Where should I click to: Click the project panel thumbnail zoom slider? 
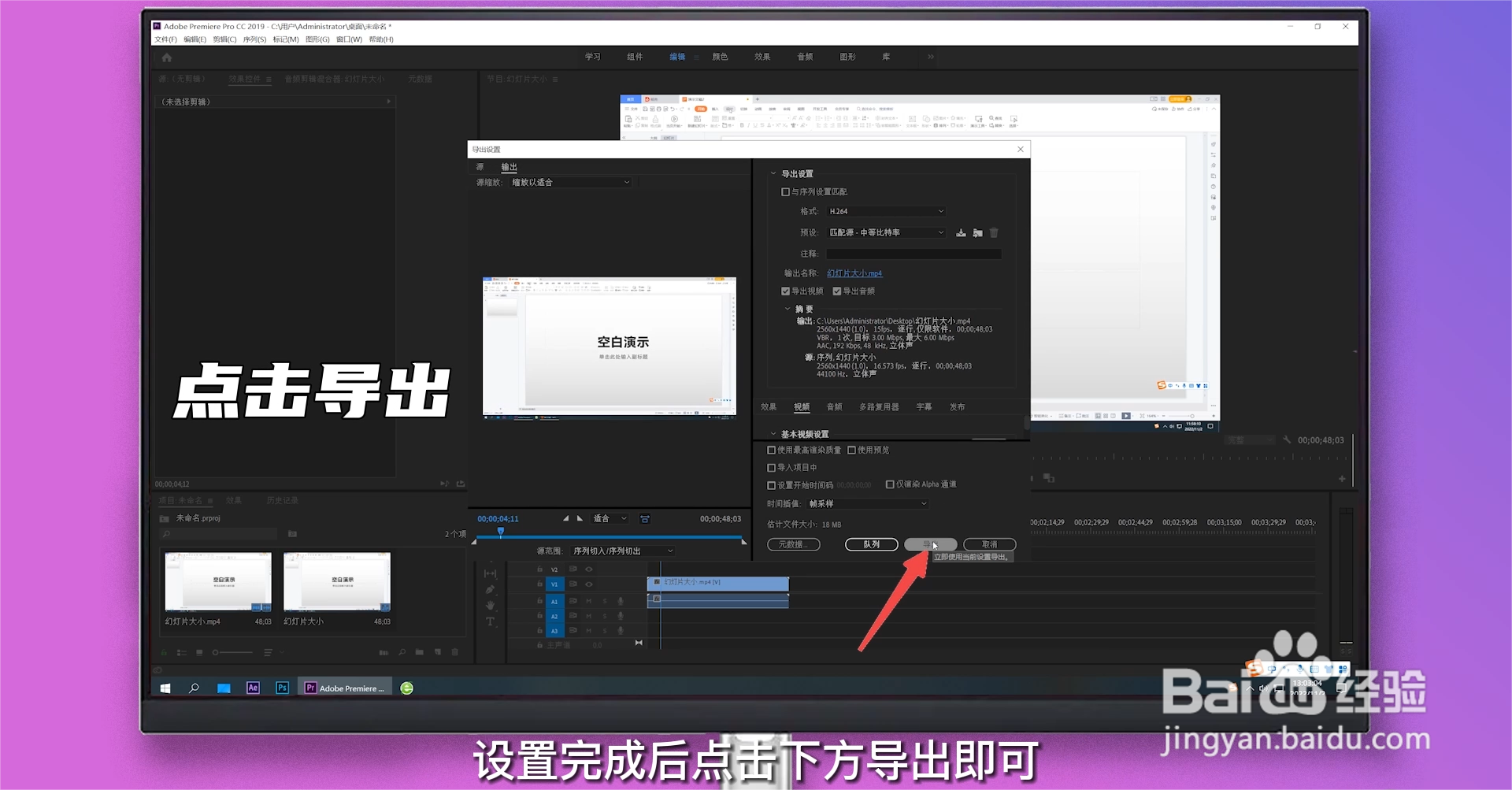pos(233,652)
